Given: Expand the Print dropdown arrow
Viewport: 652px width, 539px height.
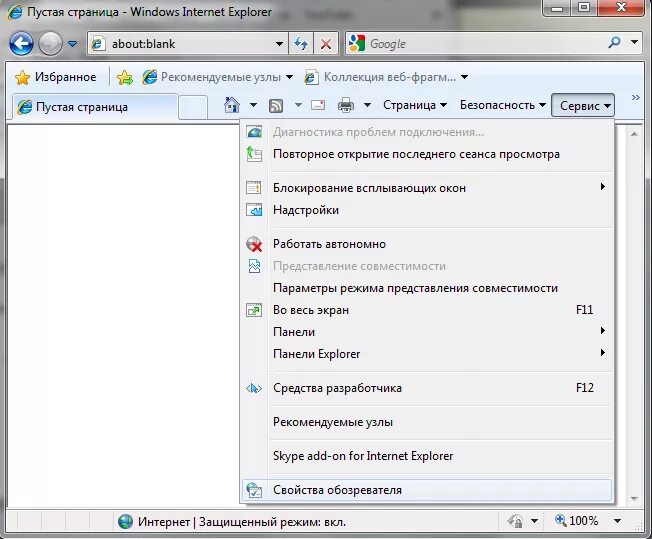Looking at the screenshot, I should pos(367,105).
